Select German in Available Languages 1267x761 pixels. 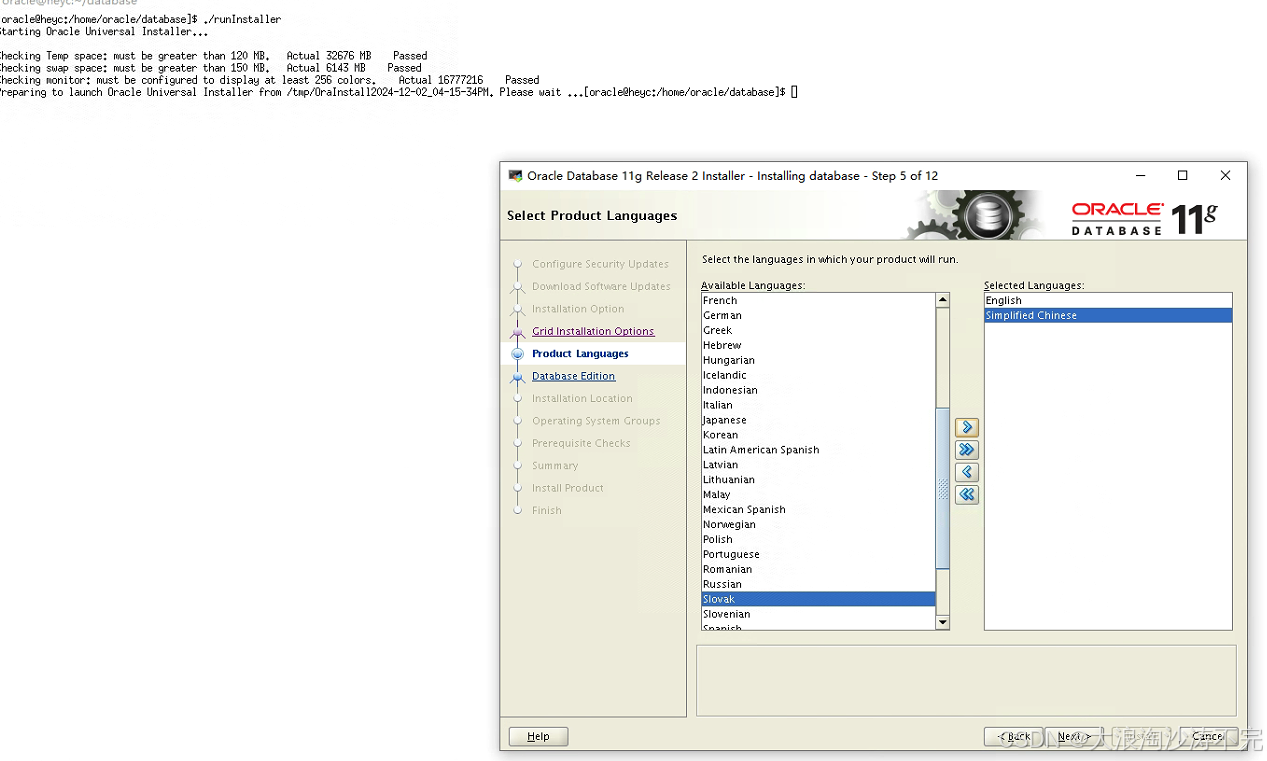pos(818,315)
